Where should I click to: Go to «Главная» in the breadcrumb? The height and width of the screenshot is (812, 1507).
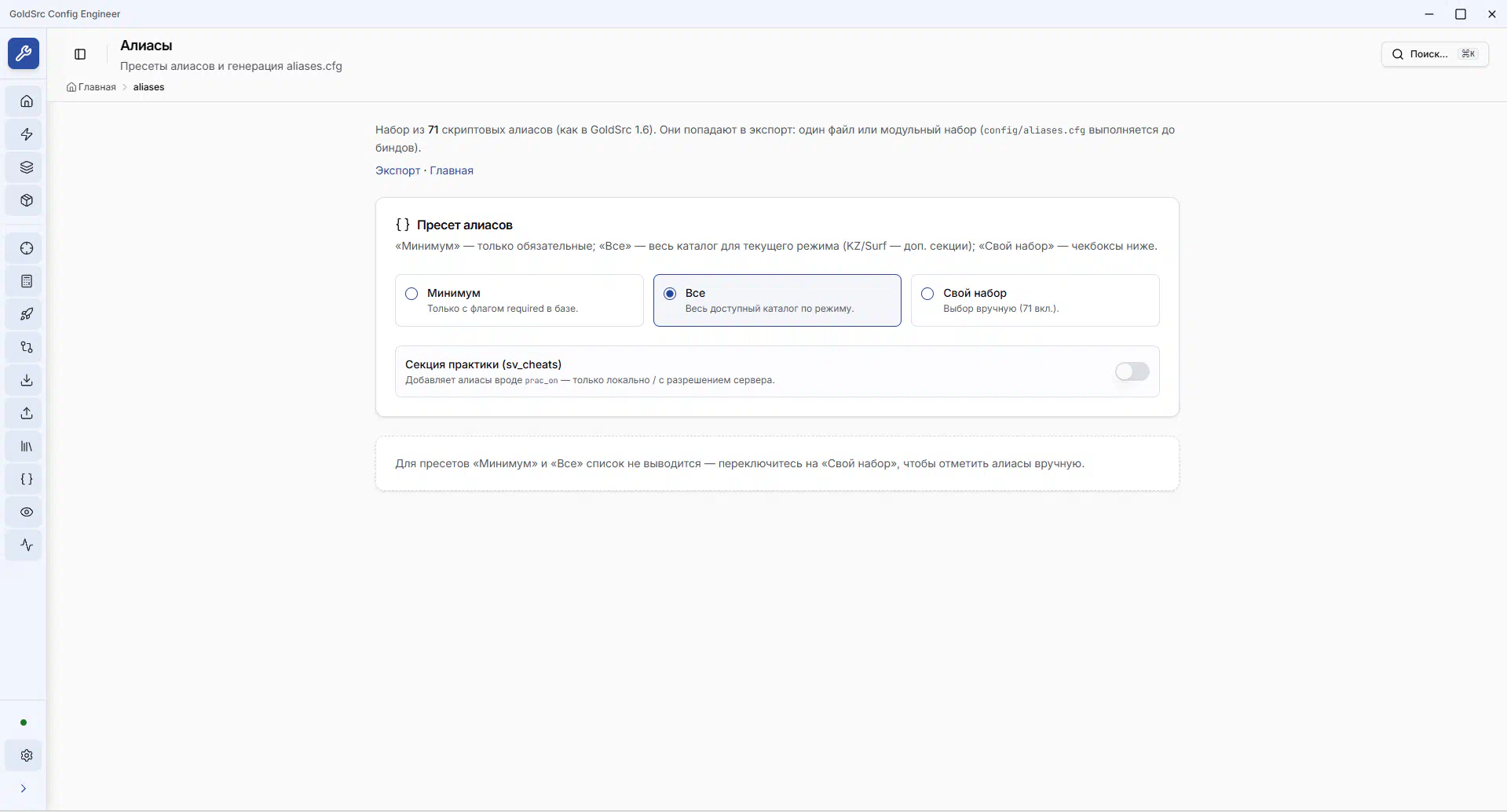(x=97, y=87)
